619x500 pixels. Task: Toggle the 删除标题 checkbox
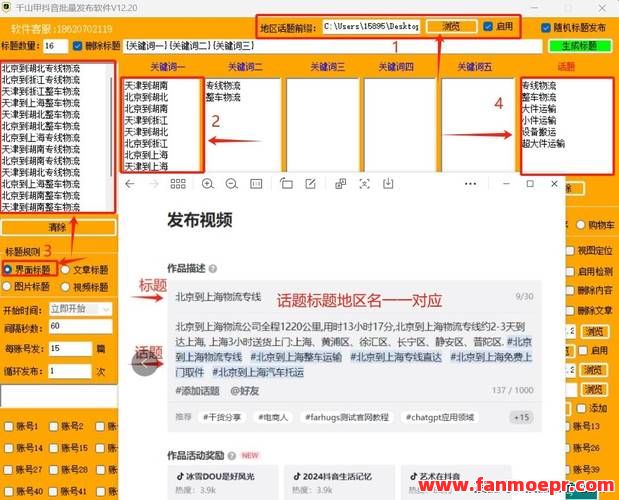point(78,46)
